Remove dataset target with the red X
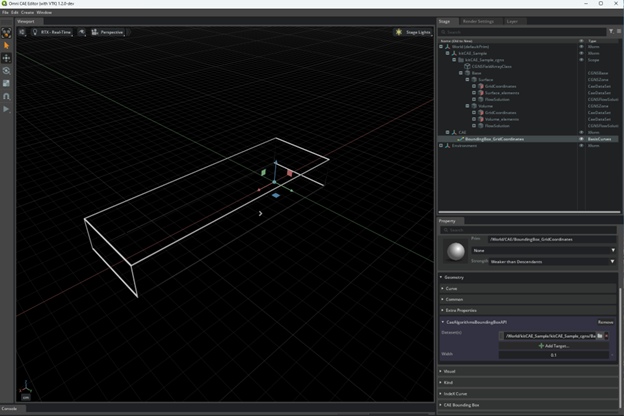The height and width of the screenshot is (416, 624). coord(606,336)
